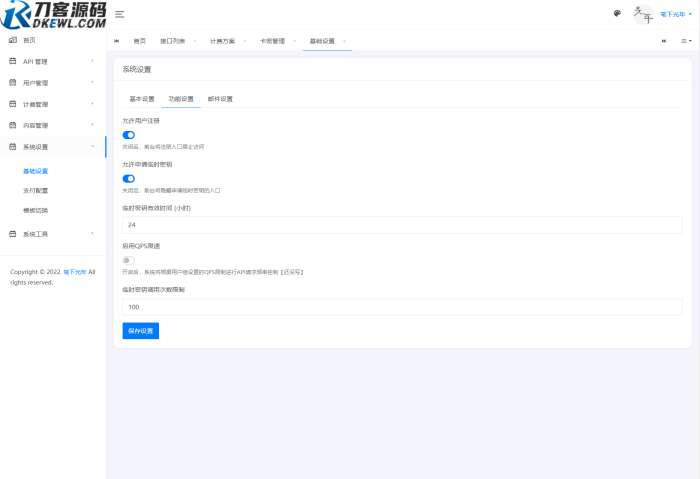Click the 允许用户注册 label
700x479 pixels.
(x=141, y=121)
